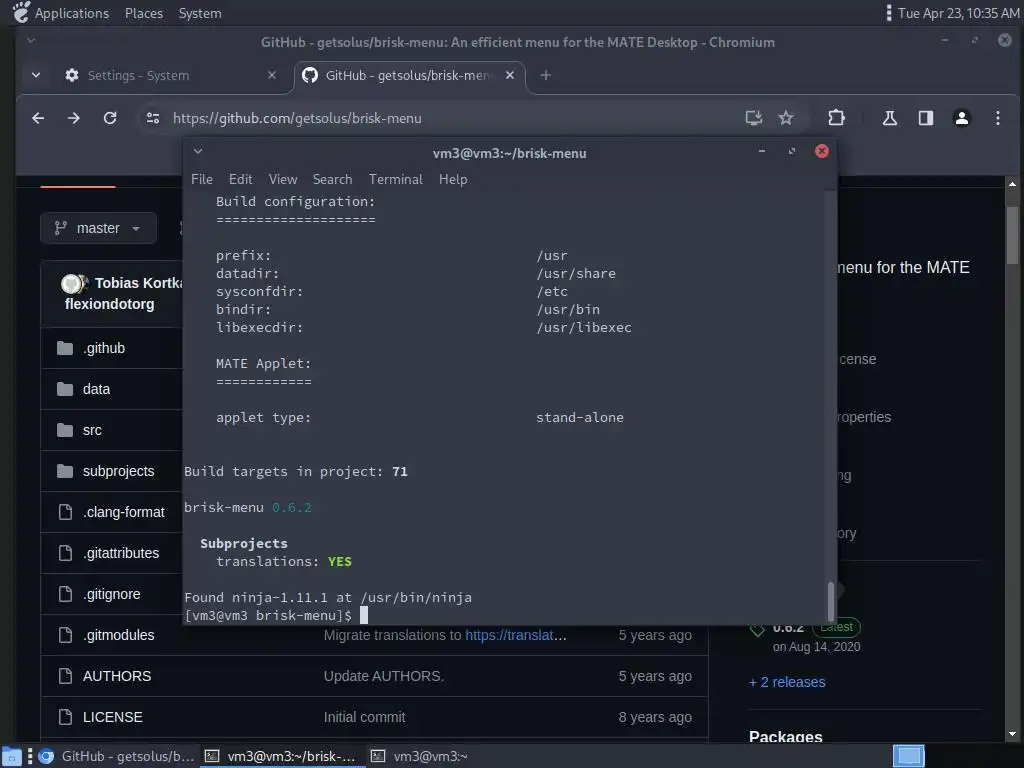Image resolution: width=1024 pixels, height=768 pixels.
Task: Click 'Build targets in project: 71' line
Action: (x=296, y=472)
